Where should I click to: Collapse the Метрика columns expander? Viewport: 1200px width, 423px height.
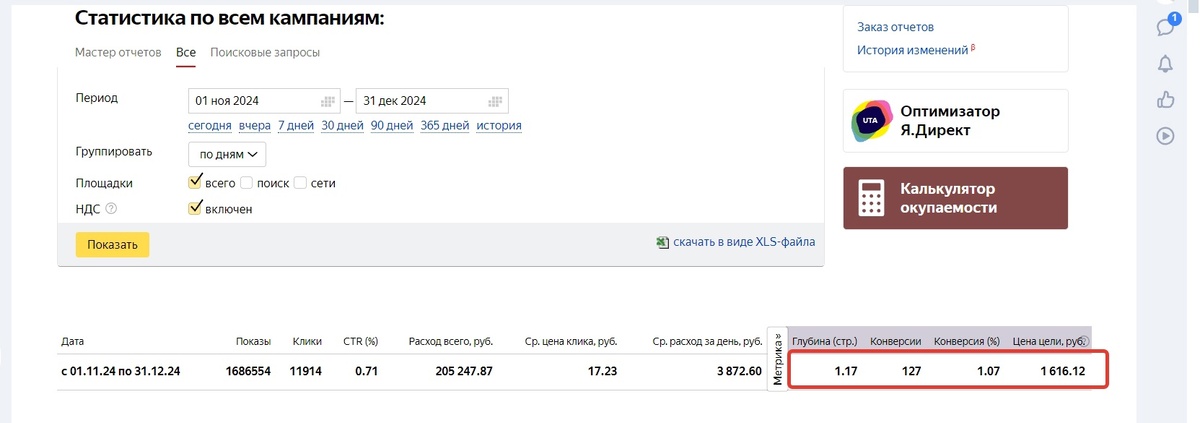(x=778, y=357)
